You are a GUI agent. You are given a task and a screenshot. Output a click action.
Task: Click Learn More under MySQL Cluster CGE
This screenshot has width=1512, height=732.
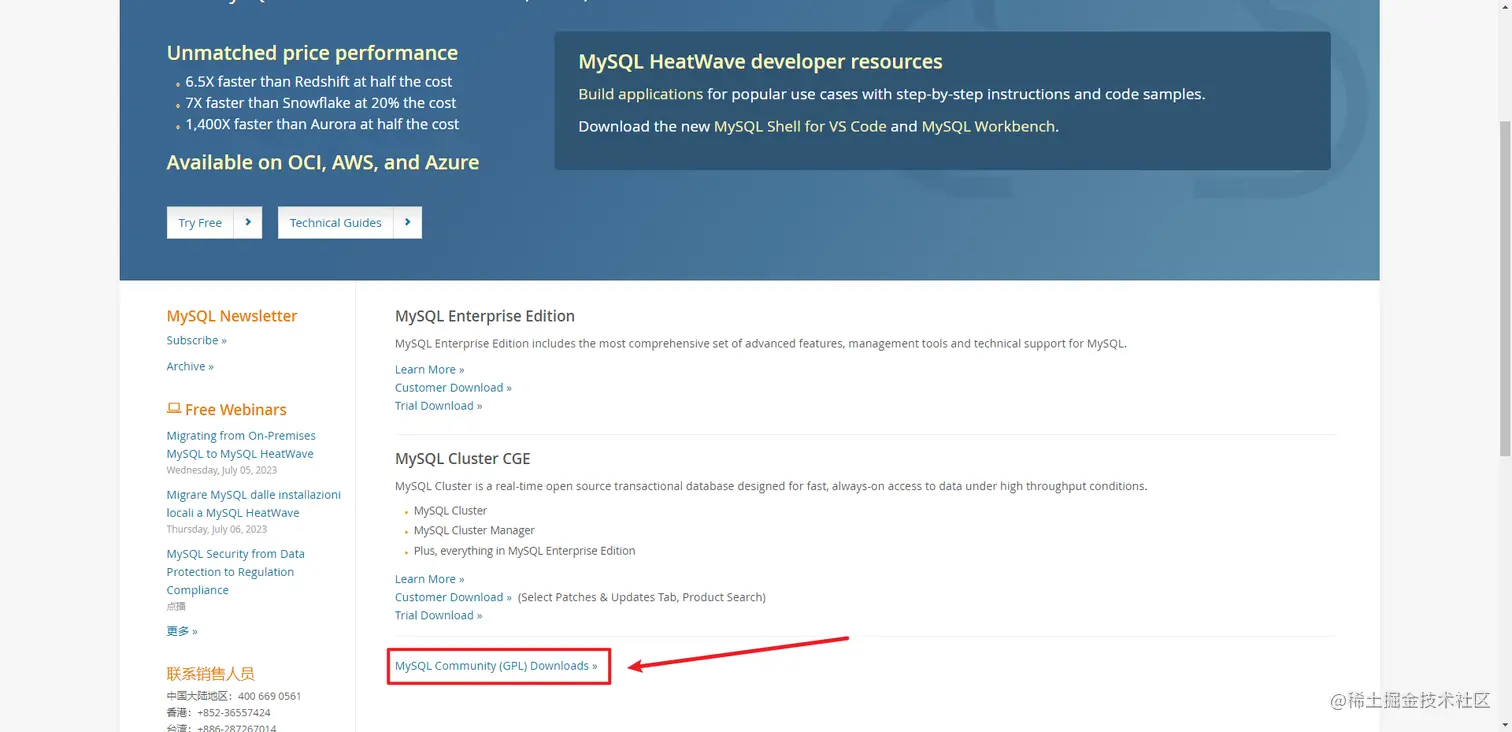click(429, 579)
